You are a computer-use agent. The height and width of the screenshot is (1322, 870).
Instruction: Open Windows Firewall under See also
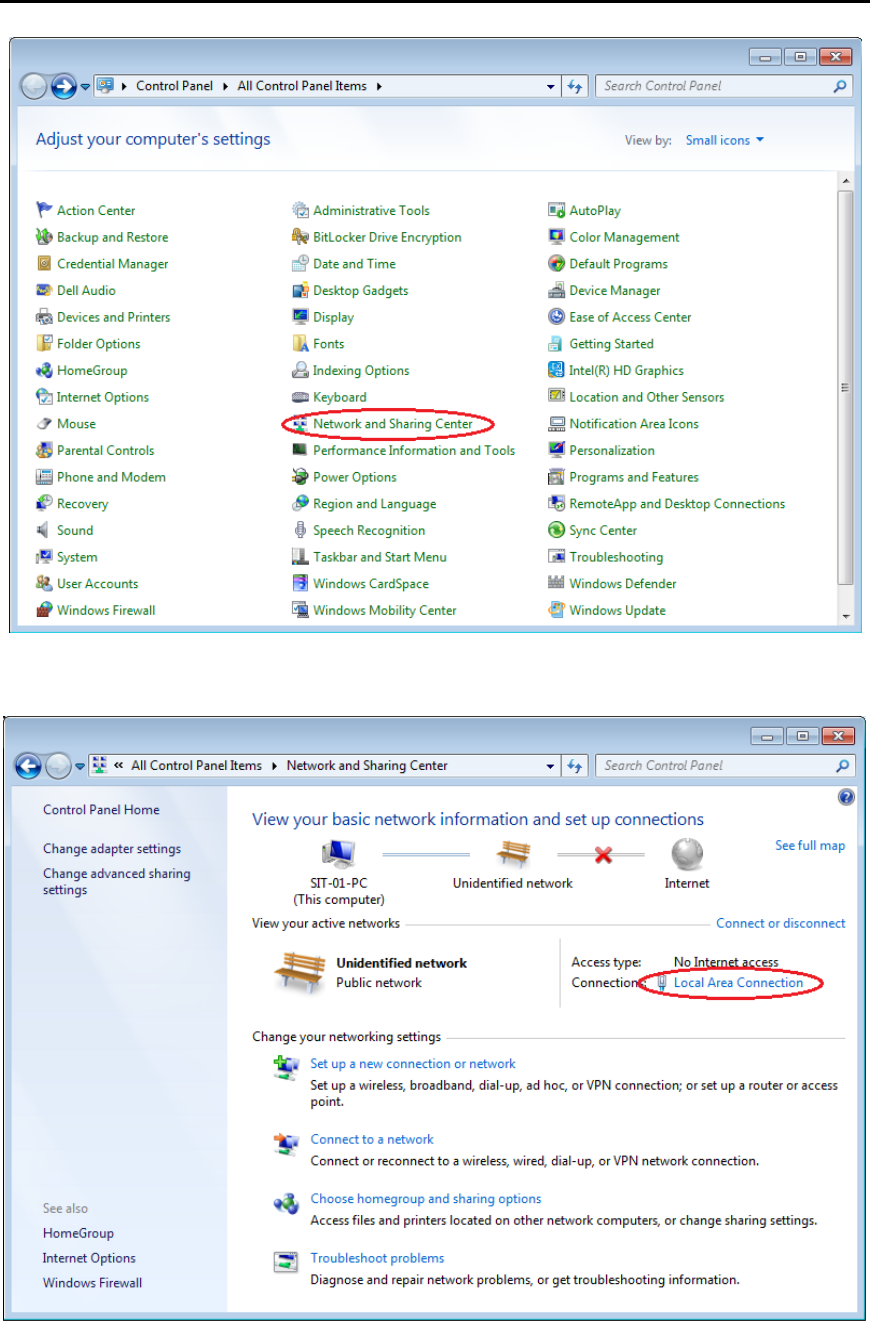[x=92, y=1283]
